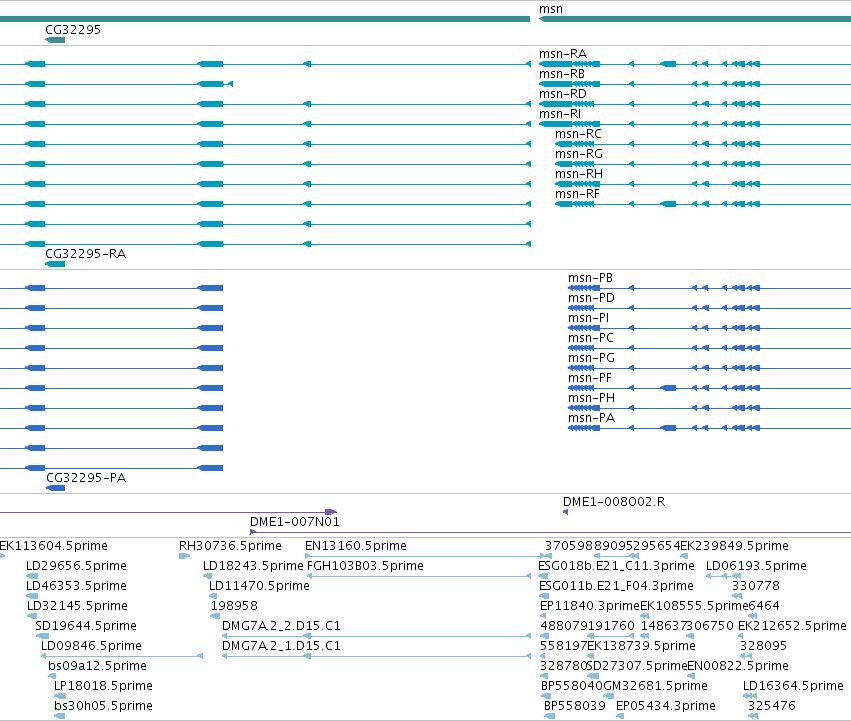Select the EK212652.5prime label
The width and height of the screenshot is (851, 721).
pos(792,627)
